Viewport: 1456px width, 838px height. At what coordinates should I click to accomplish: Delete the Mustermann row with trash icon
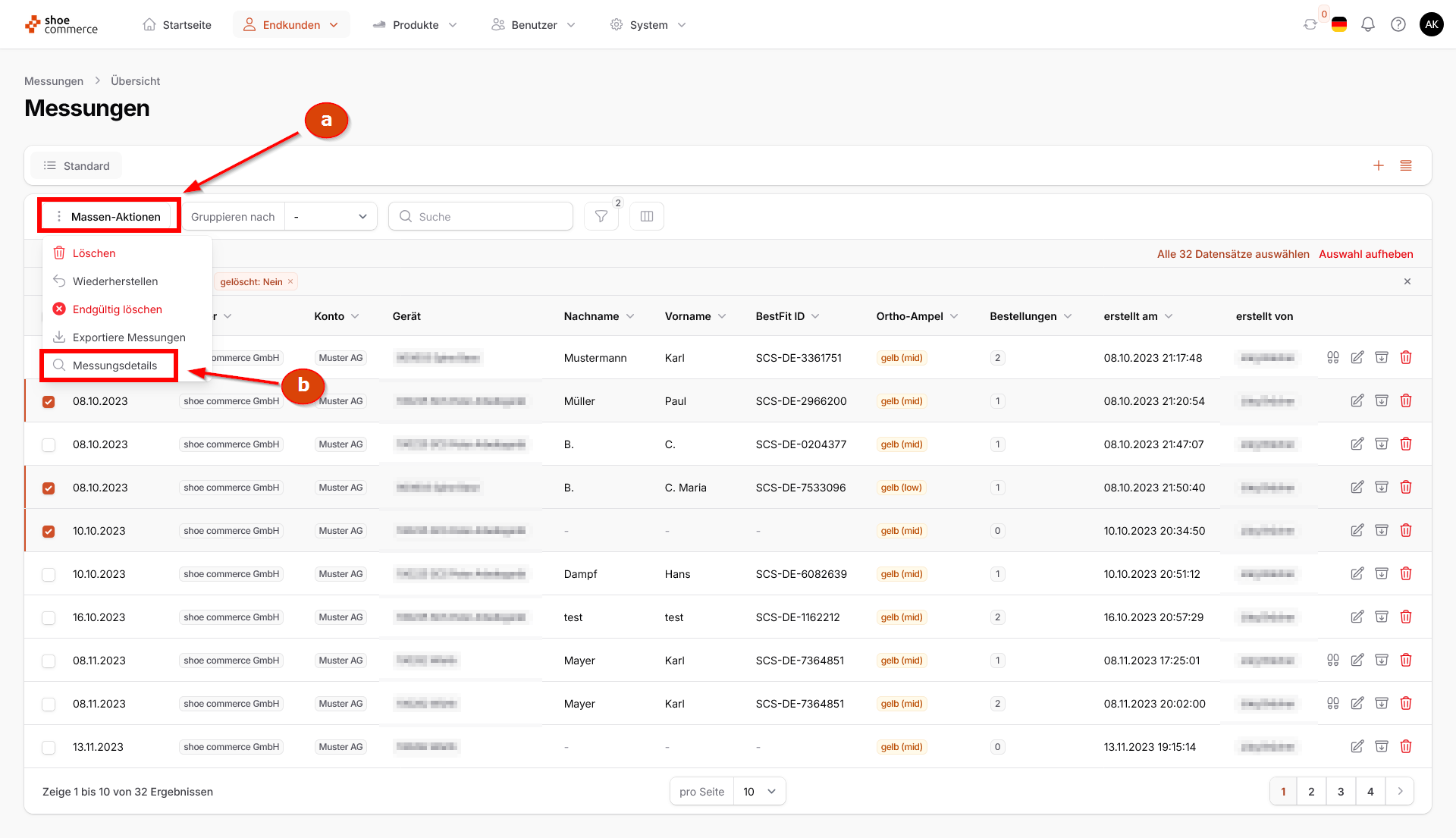pos(1406,357)
